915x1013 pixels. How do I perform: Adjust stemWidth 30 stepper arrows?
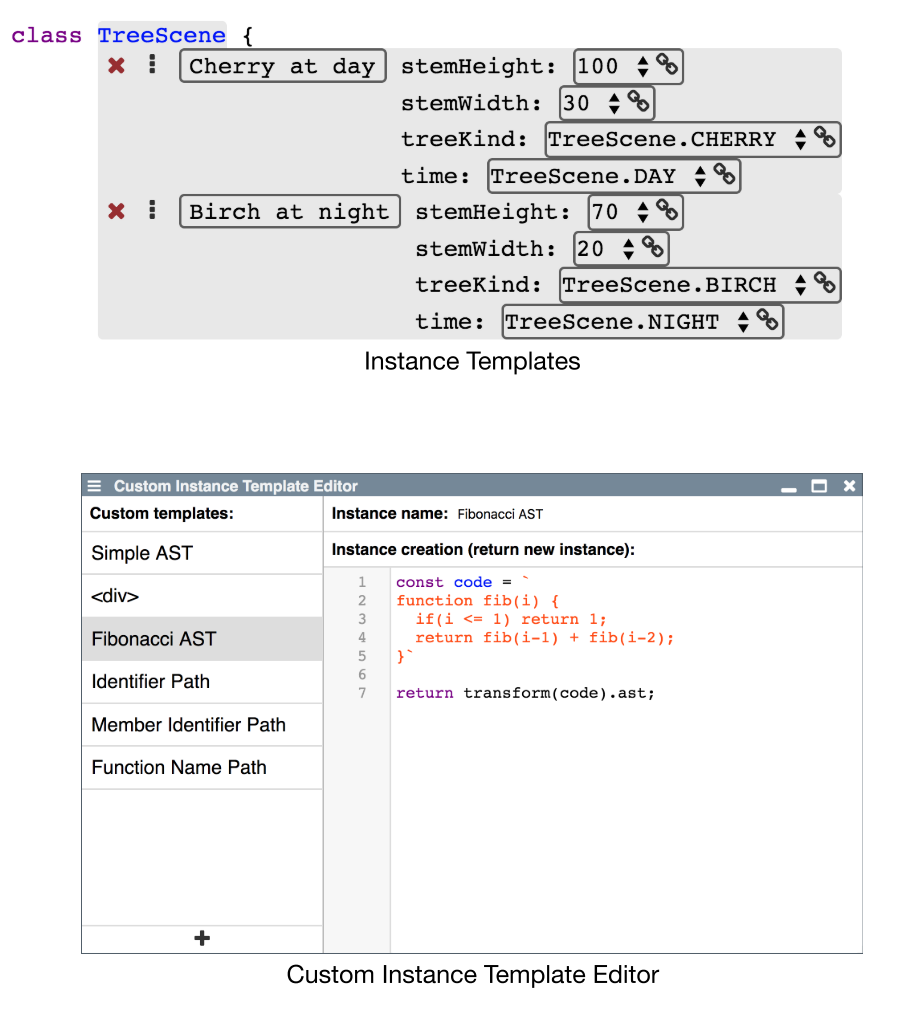point(614,104)
